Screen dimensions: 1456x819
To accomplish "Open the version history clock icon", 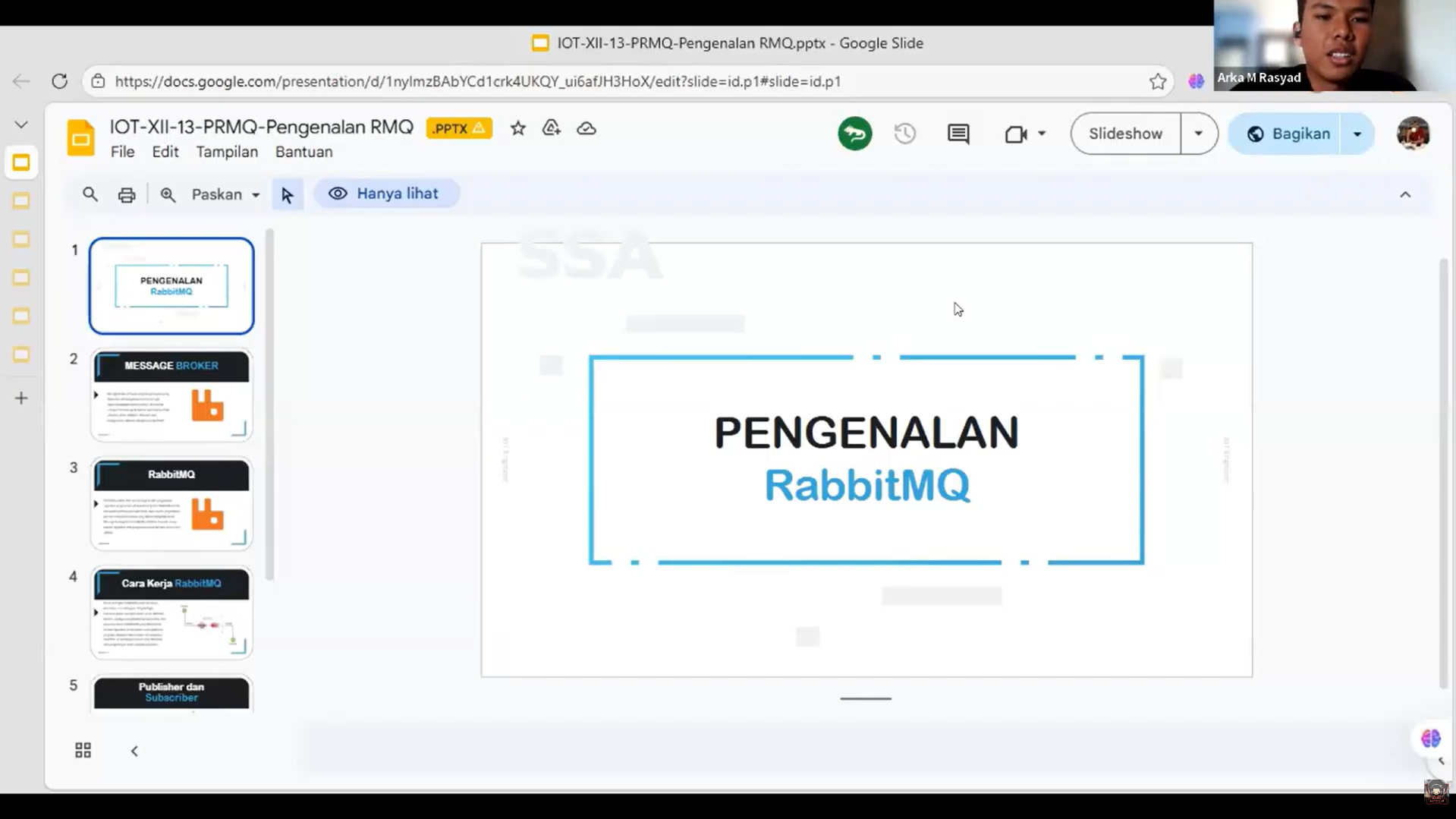I will point(904,134).
